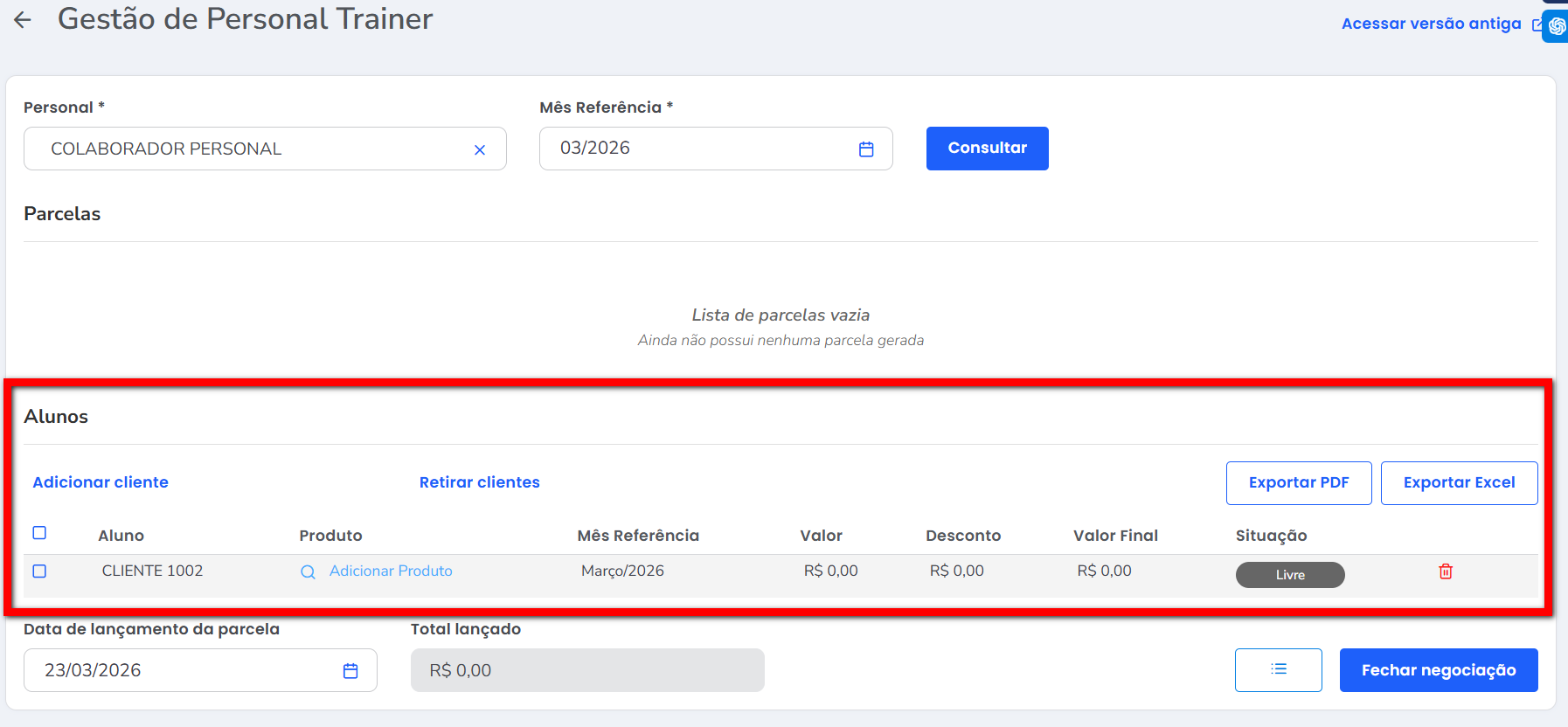
Task: Click the Mês Referência 03/2026 field
Action: click(699, 149)
